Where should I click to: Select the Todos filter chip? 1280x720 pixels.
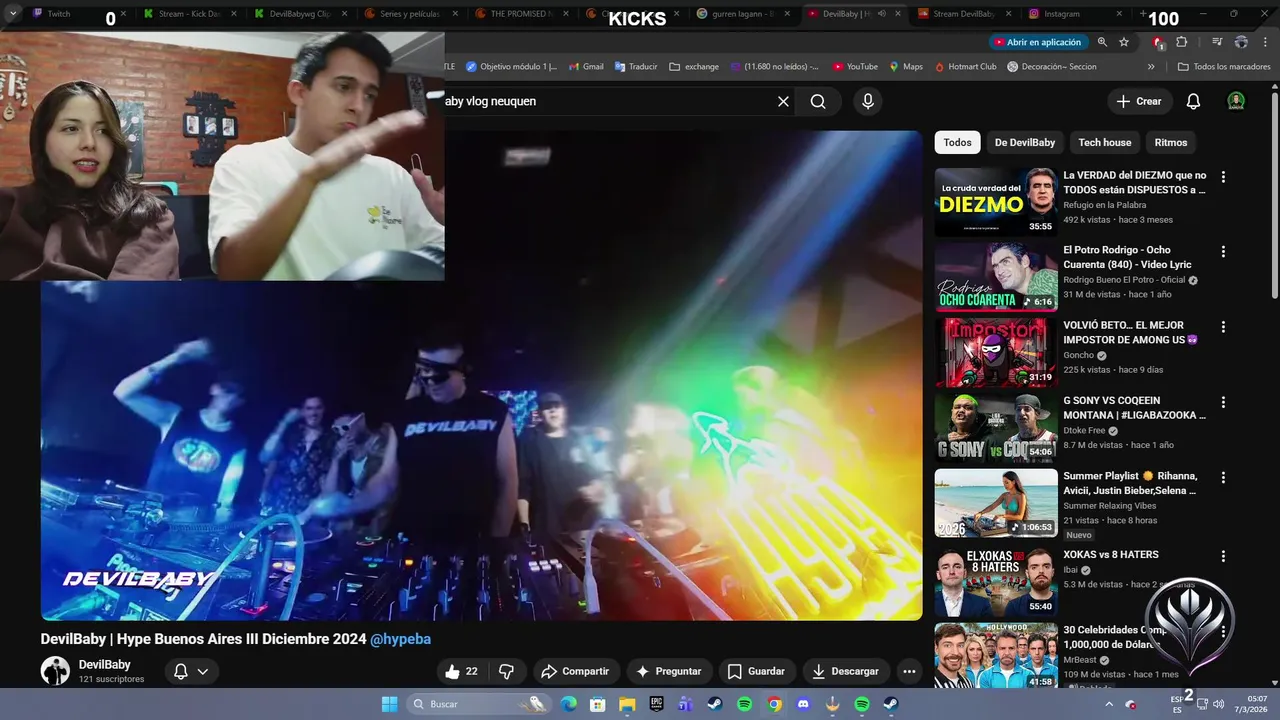957,142
